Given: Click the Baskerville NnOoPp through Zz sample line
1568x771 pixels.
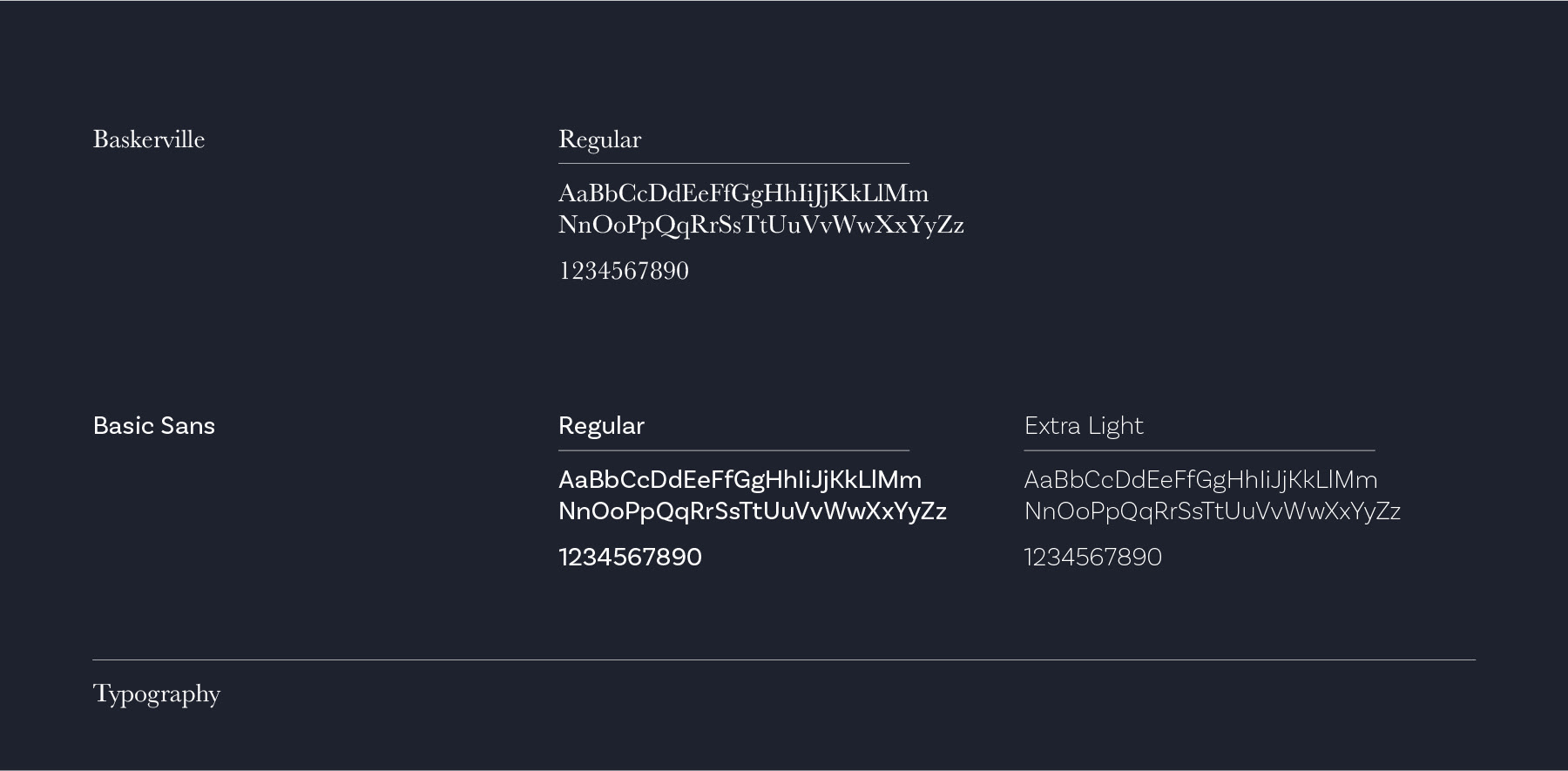Looking at the screenshot, I should point(760,225).
